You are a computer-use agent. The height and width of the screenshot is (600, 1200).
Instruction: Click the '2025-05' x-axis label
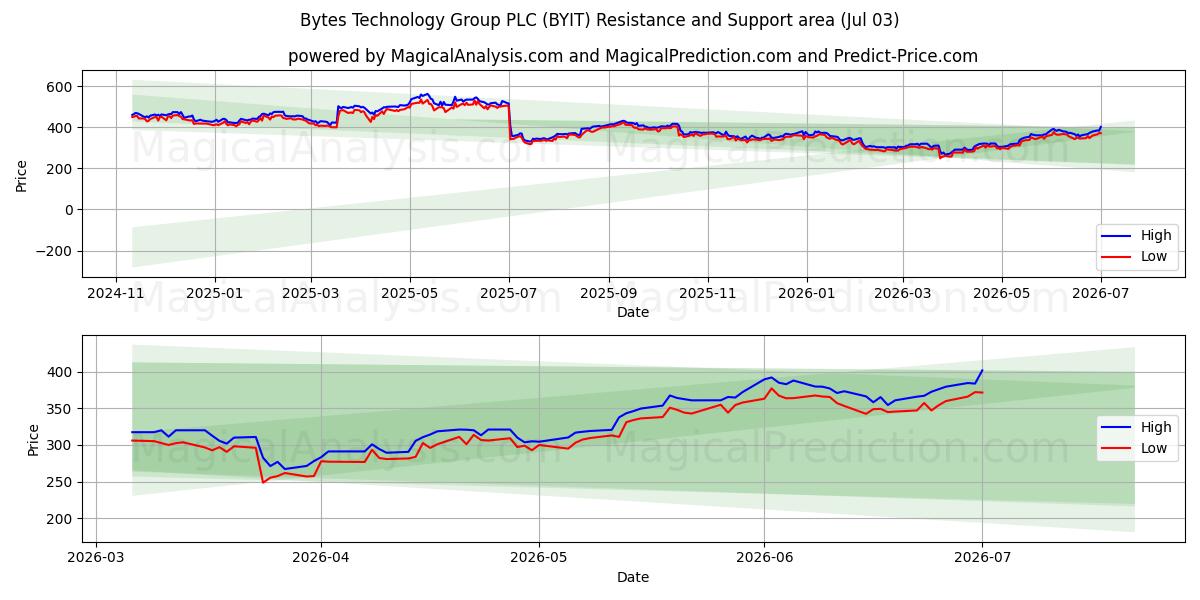(x=409, y=293)
